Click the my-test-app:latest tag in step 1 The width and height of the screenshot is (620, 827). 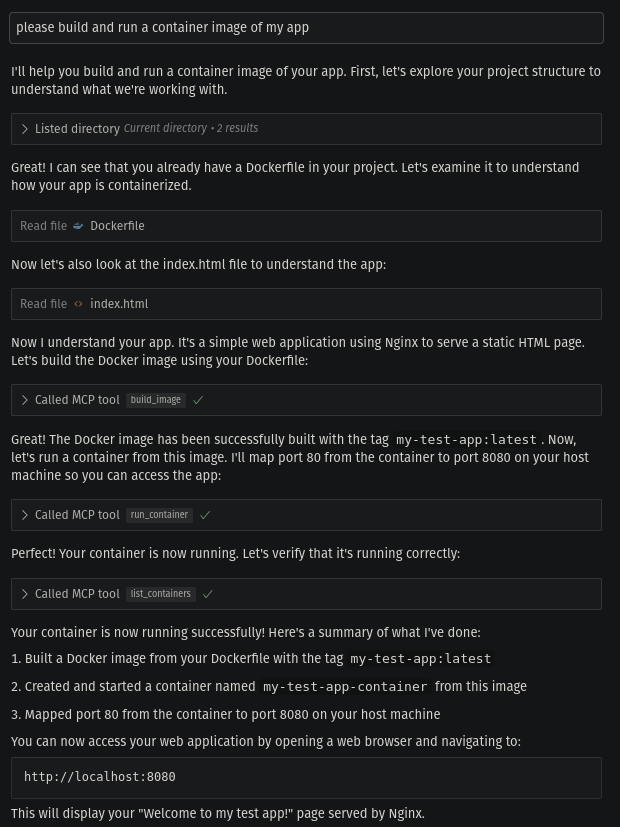click(420, 659)
